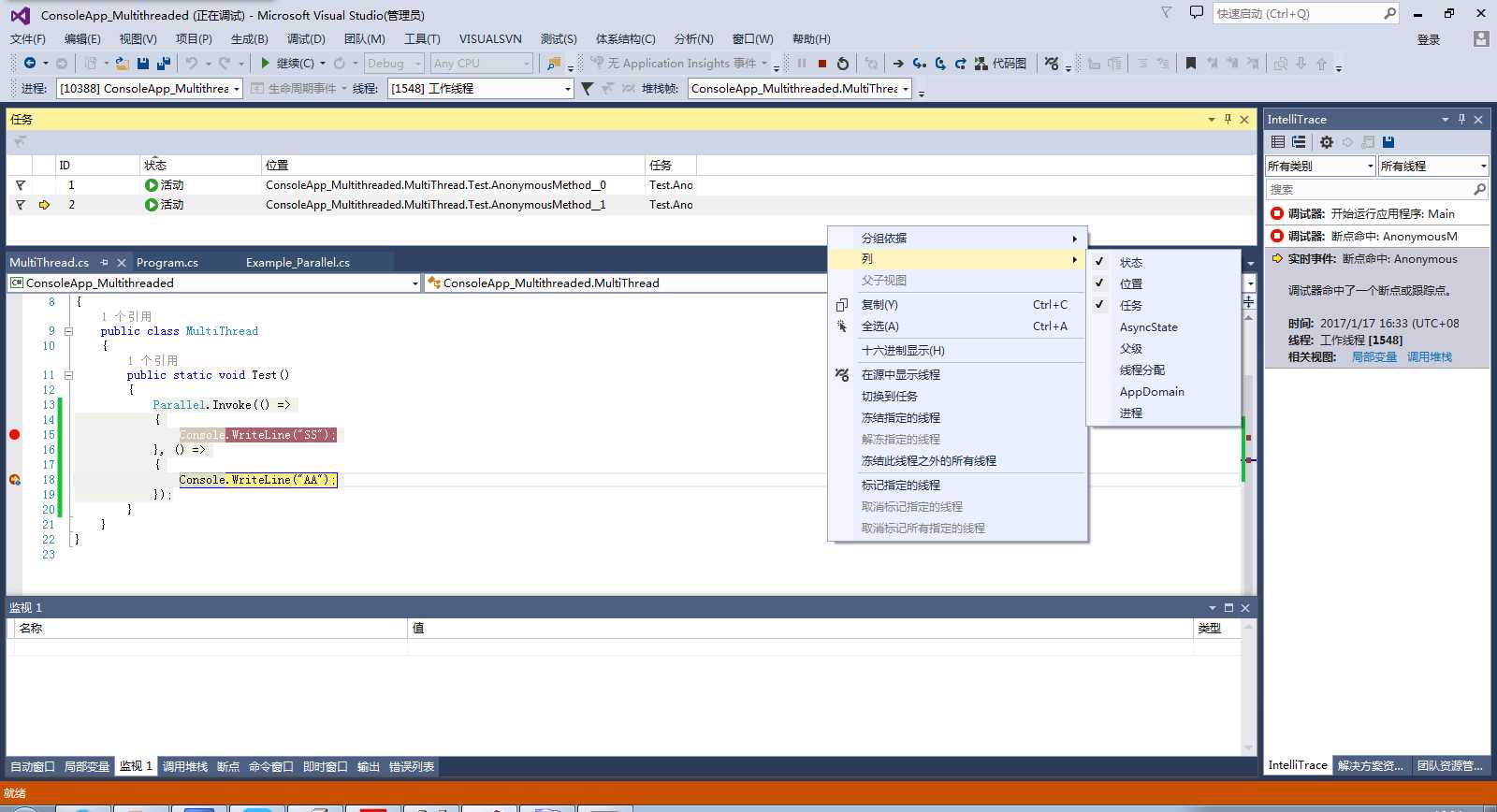Switch IntelliTrace to list events view icon
This screenshot has height=812, width=1497.
tap(1278, 142)
